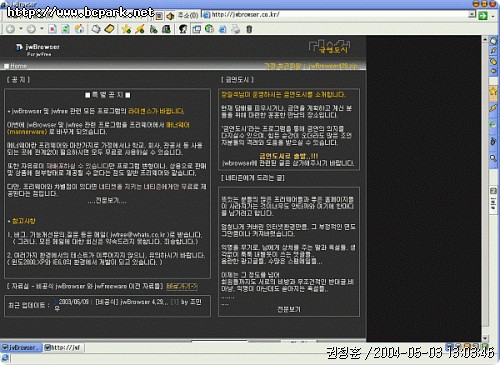
Task: Click the page scrollbar down arrow
Action: coord(485,338)
